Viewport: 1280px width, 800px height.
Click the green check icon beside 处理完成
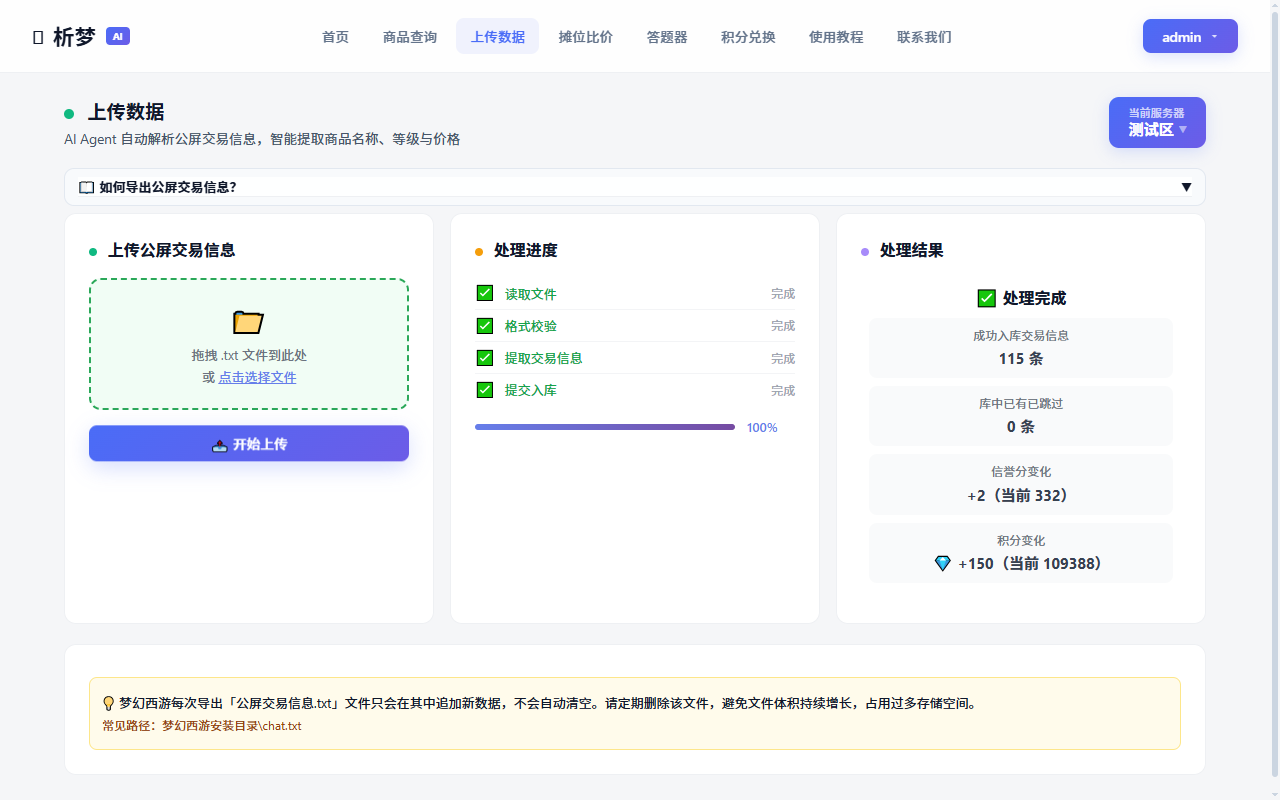coord(986,298)
